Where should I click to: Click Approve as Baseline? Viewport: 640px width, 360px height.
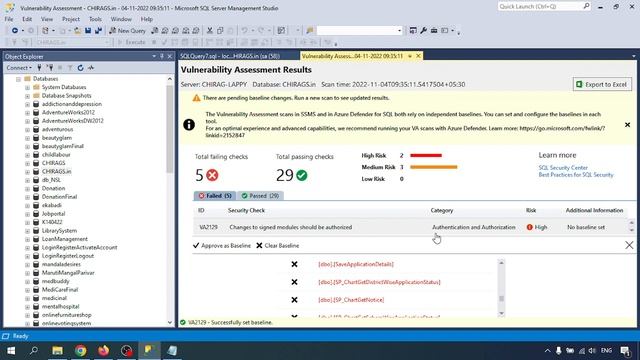[x=222, y=246]
